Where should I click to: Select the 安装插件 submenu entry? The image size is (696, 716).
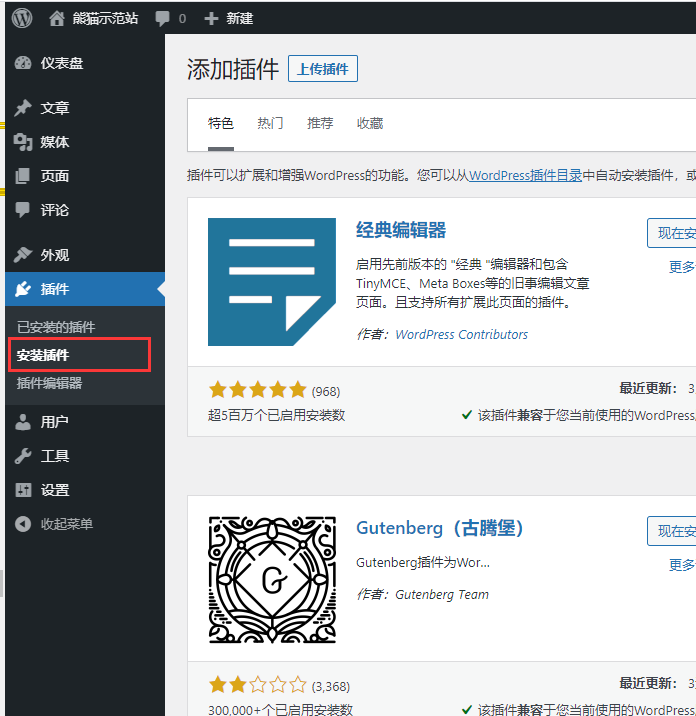click(x=42, y=355)
